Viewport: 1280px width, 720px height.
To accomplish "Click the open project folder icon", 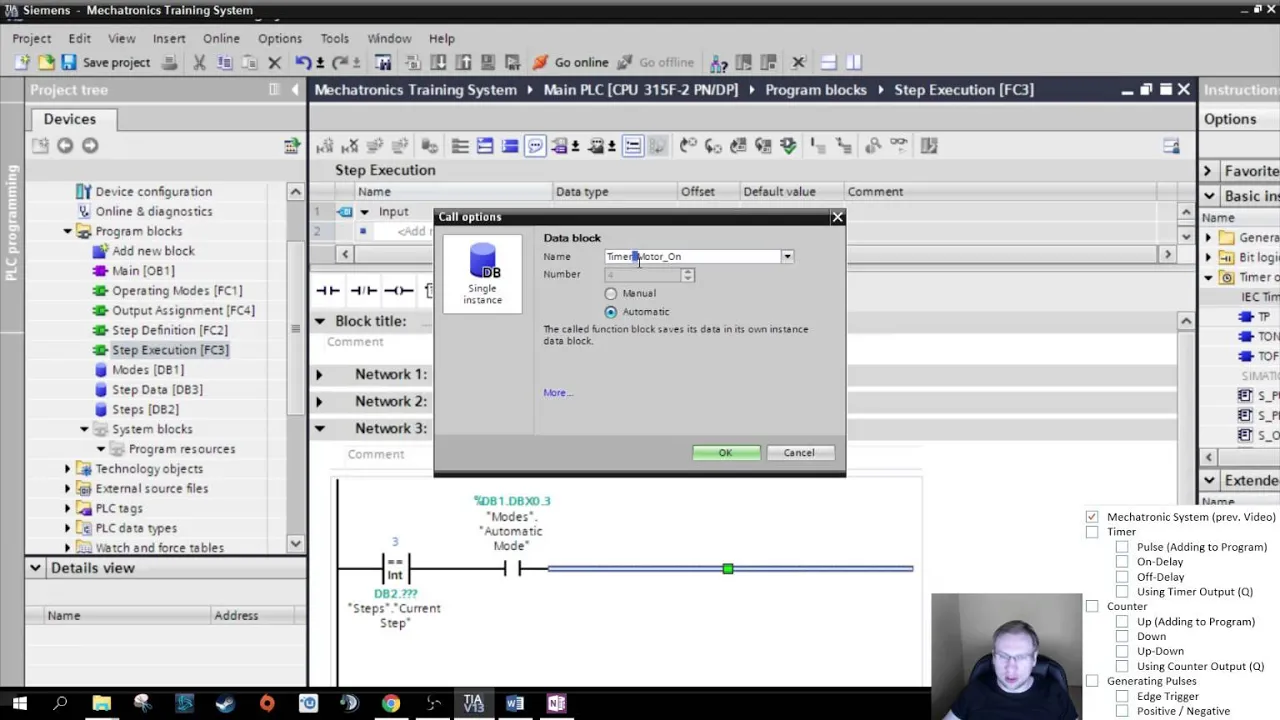I will (46, 62).
